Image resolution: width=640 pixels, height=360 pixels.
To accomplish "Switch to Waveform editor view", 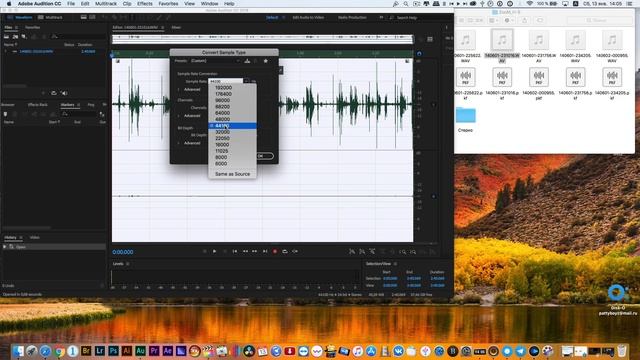I will coord(20,18).
